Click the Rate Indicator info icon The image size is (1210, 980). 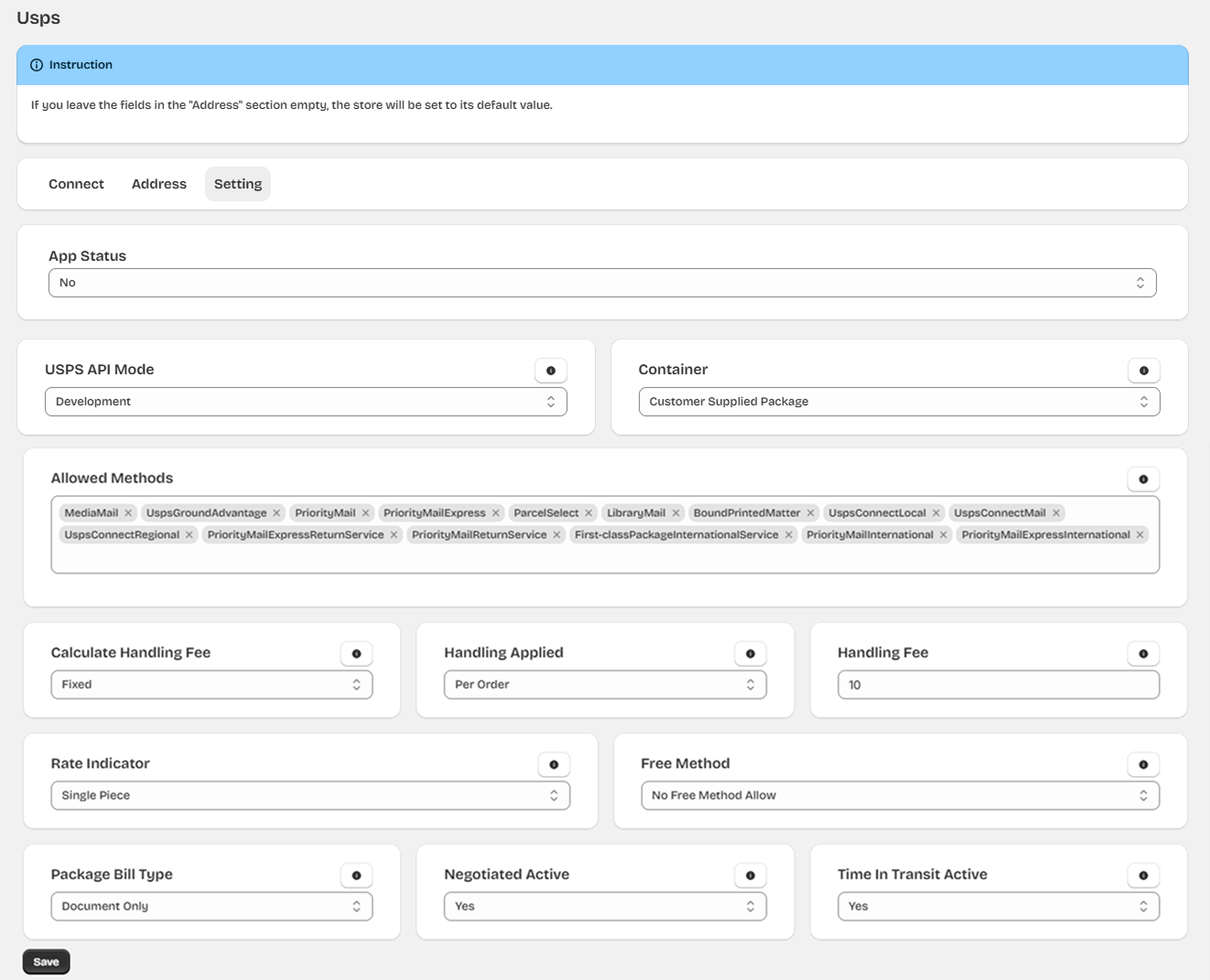(x=554, y=764)
